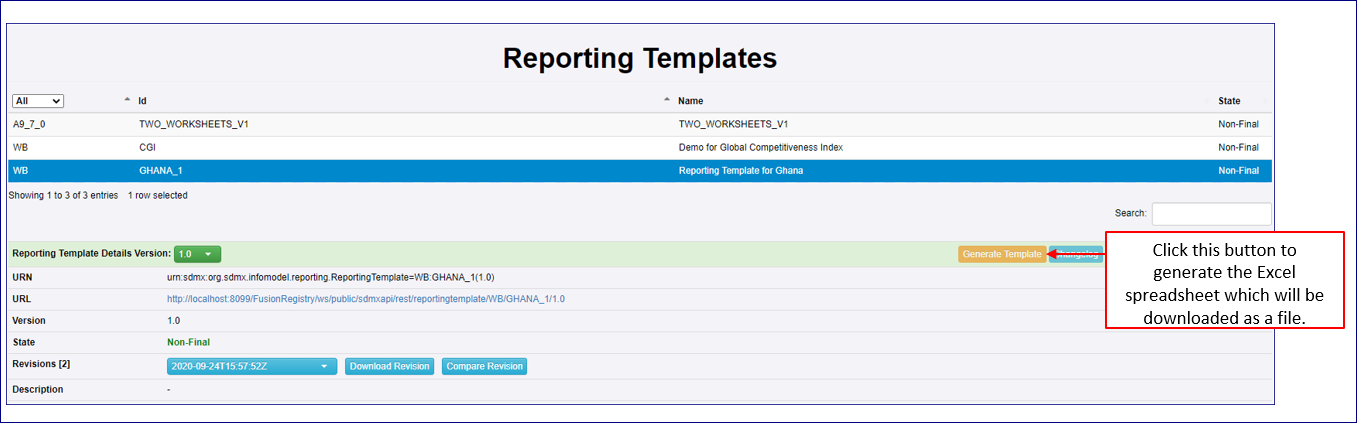
Task: Focus the Search input field
Action: coord(1211,214)
